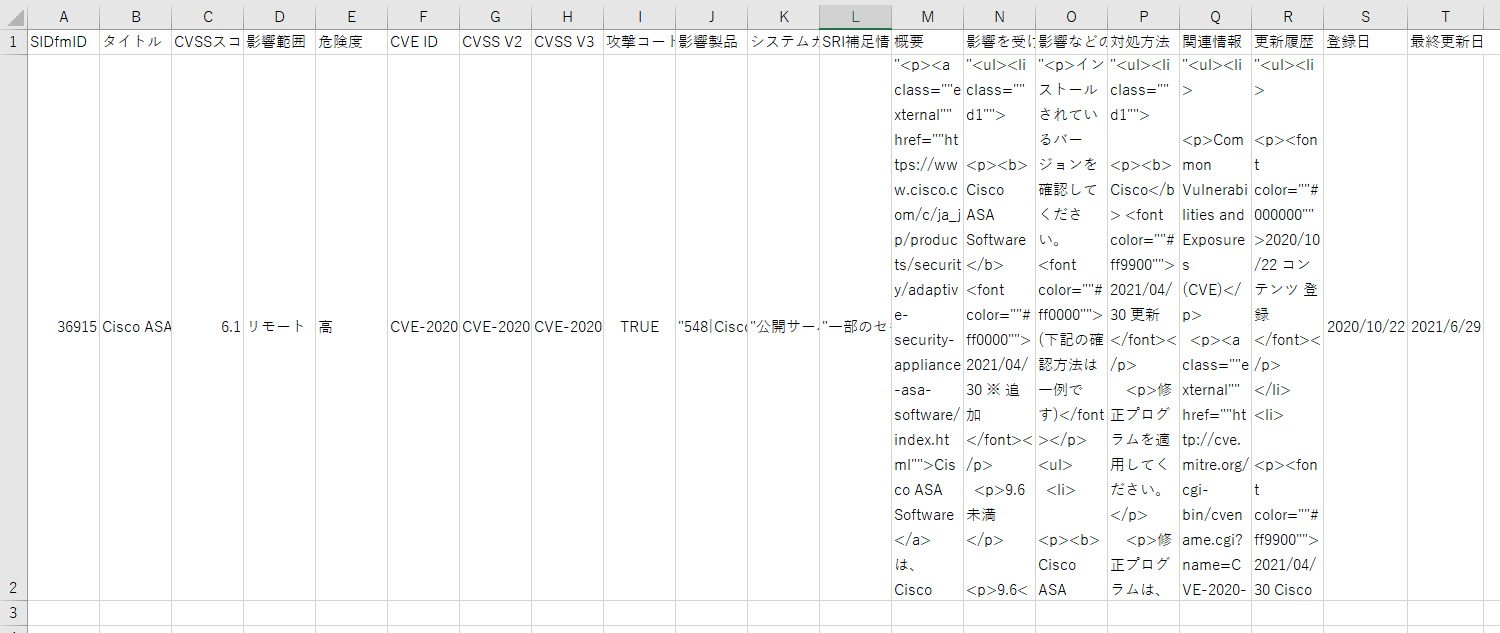Click the 公開サー cell in column K

point(784,327)
